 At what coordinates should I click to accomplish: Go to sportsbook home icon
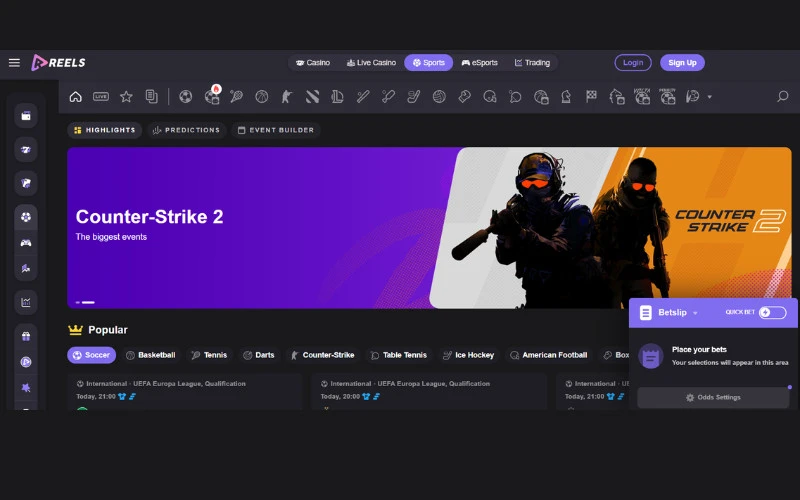tap(76, 96)
